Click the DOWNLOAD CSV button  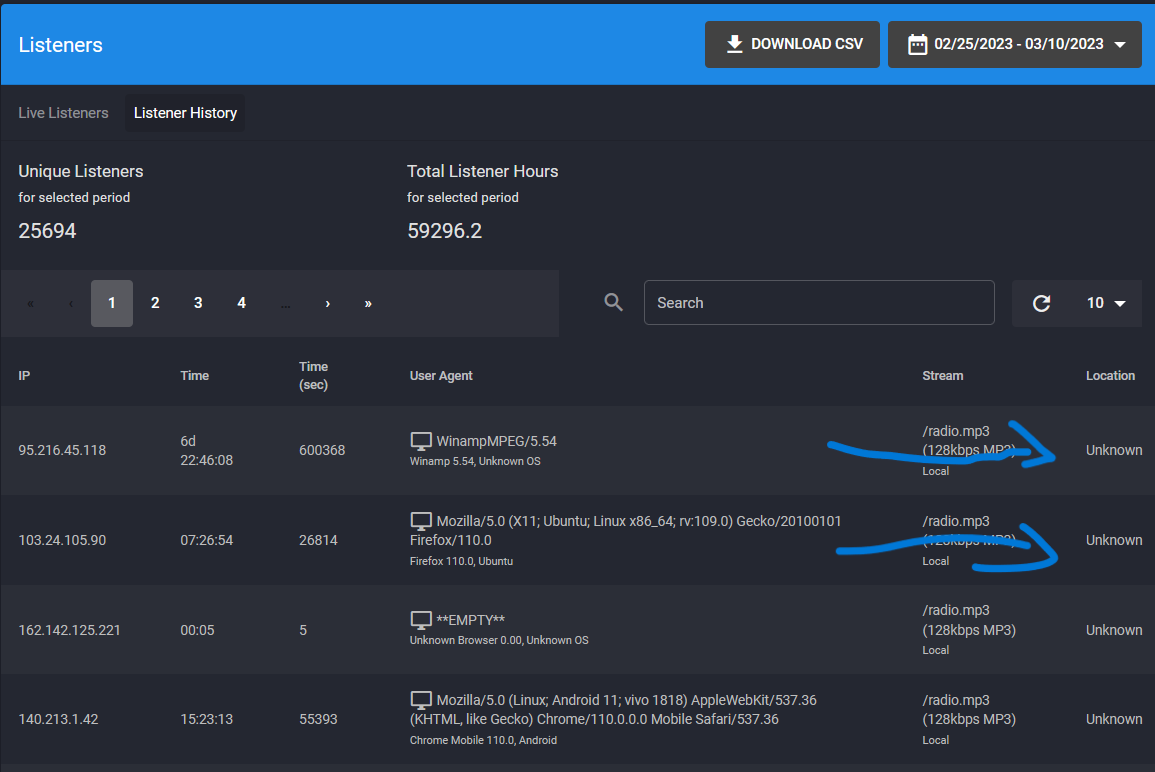792,44
